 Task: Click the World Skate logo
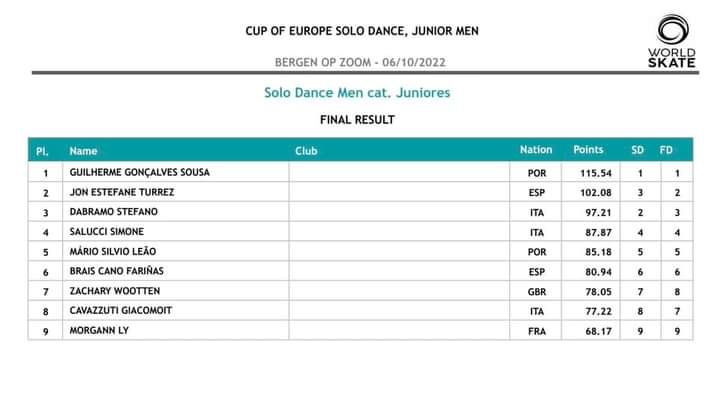[x=670, y=41]
